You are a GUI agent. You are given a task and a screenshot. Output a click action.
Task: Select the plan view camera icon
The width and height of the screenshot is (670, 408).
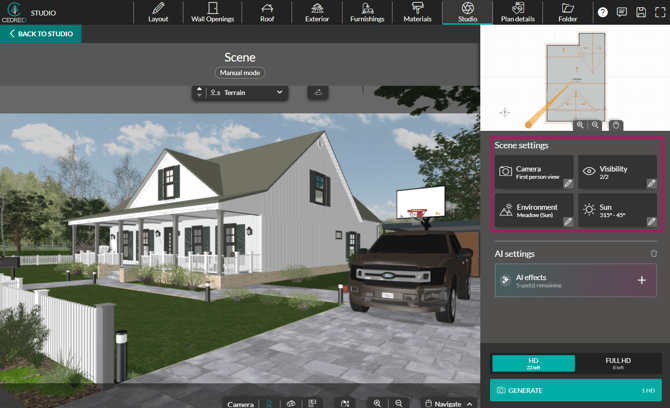pyautogui.click(x=312, y=404)
